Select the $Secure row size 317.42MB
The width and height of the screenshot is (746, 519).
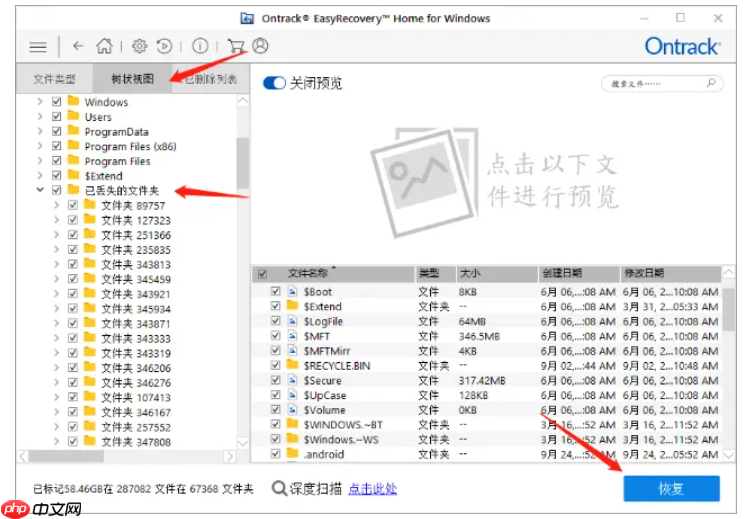[x=481, y=381]
